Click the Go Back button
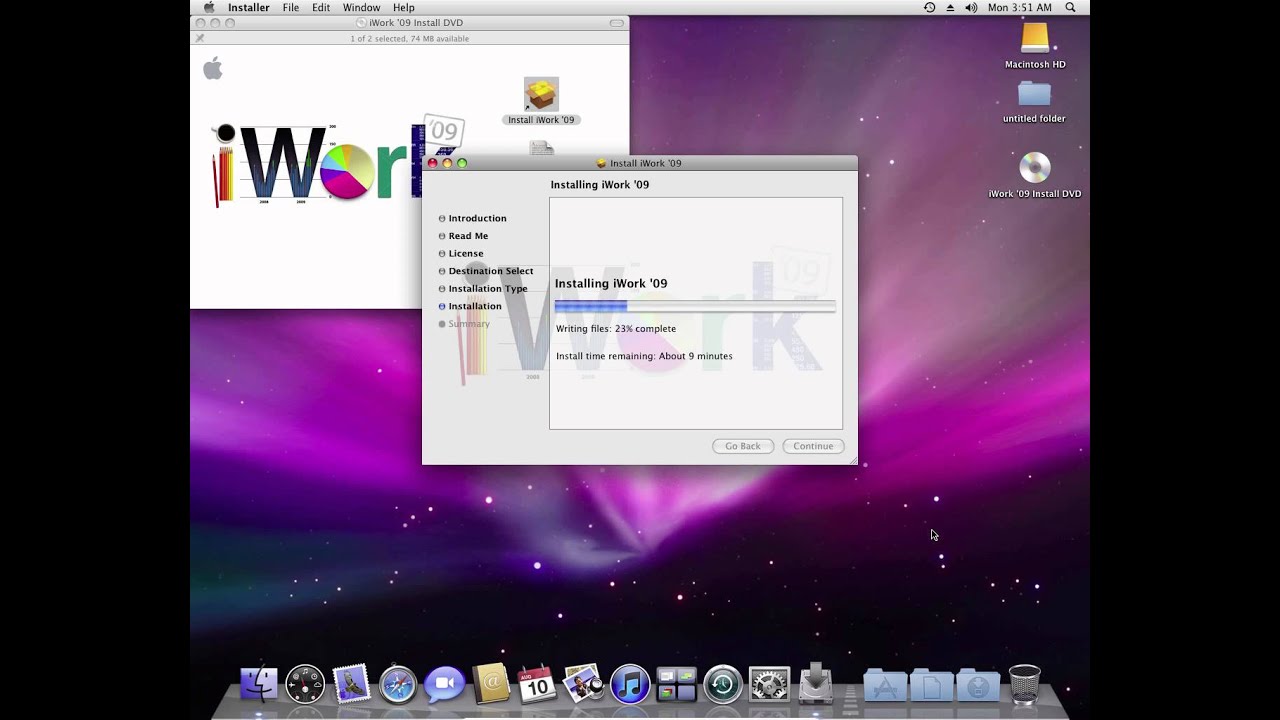1280x720 pixels. tap(743, 446)
